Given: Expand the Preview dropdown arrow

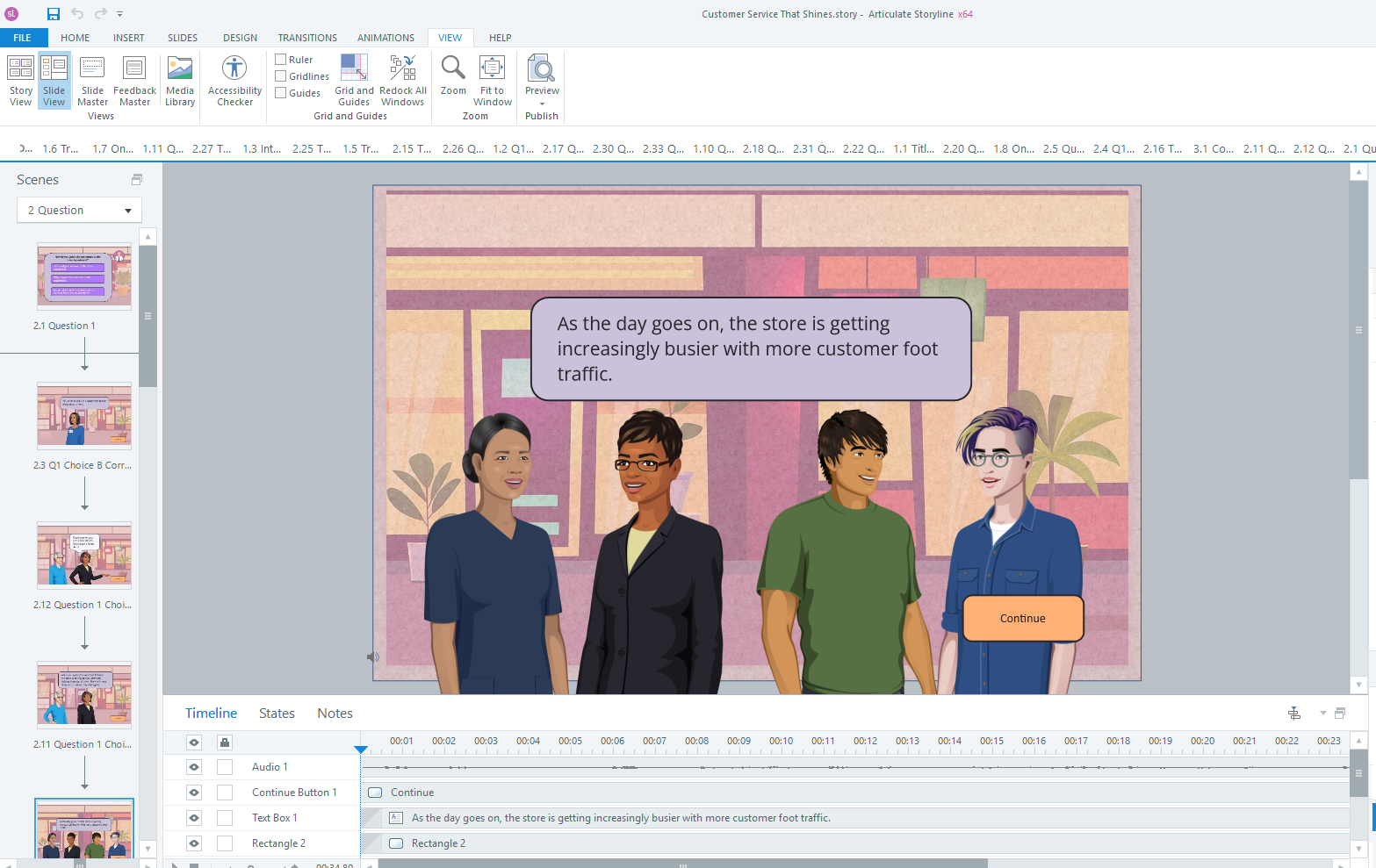Looking at the screenshot, I should click(x=542, y=104).
